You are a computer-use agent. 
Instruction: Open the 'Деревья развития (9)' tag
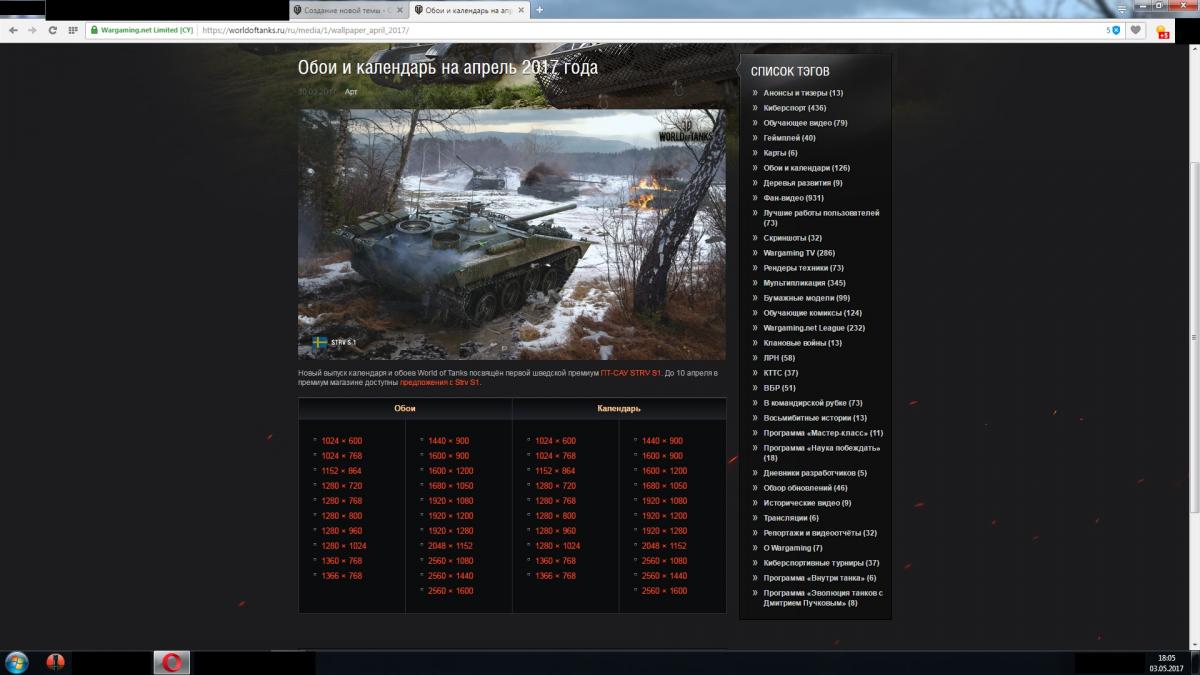pos(803,183)
